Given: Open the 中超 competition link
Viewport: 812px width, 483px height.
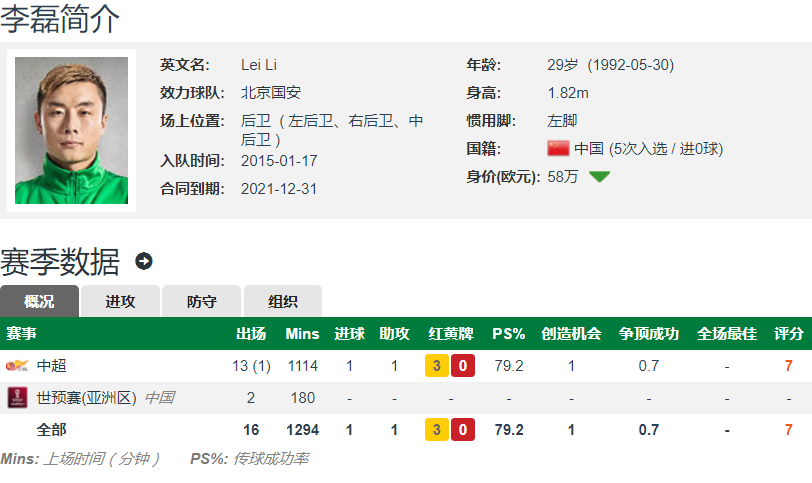Looking at the screenshot, I should [x=51, y=366].
